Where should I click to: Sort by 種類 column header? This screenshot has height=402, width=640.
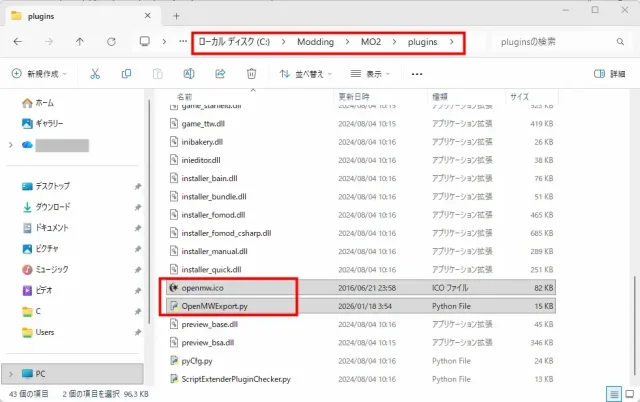[x=440, y=97]
